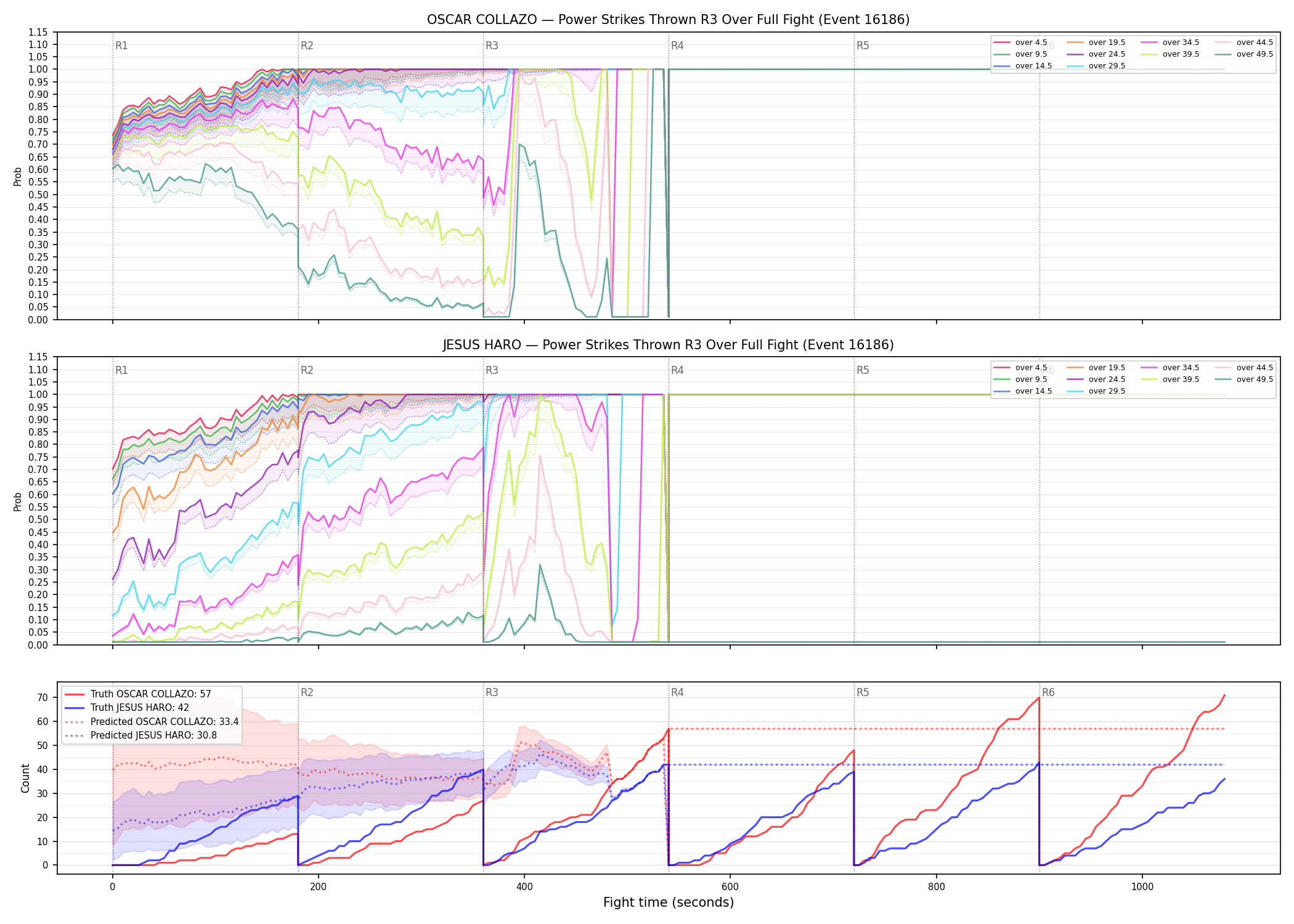Click the R4 round marker in Jesus Haro chart
Viewport: 1294px width, 924px height.
[677, 370]
